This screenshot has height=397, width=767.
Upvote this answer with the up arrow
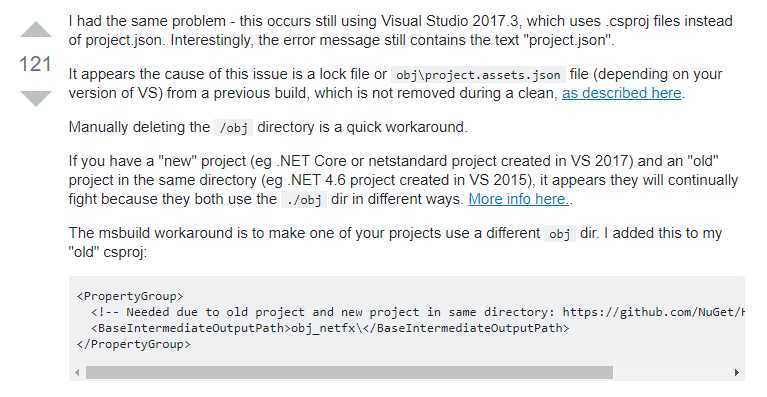click(x=36, y=30)
